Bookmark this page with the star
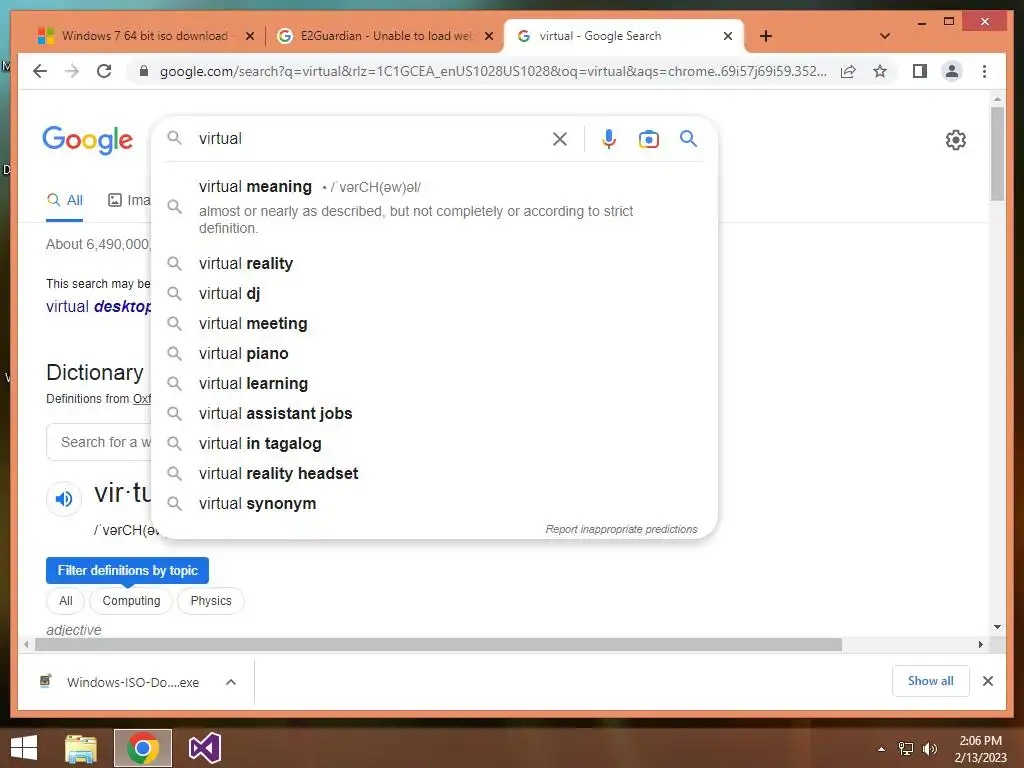1024x768 pixels. coord(880,71)
